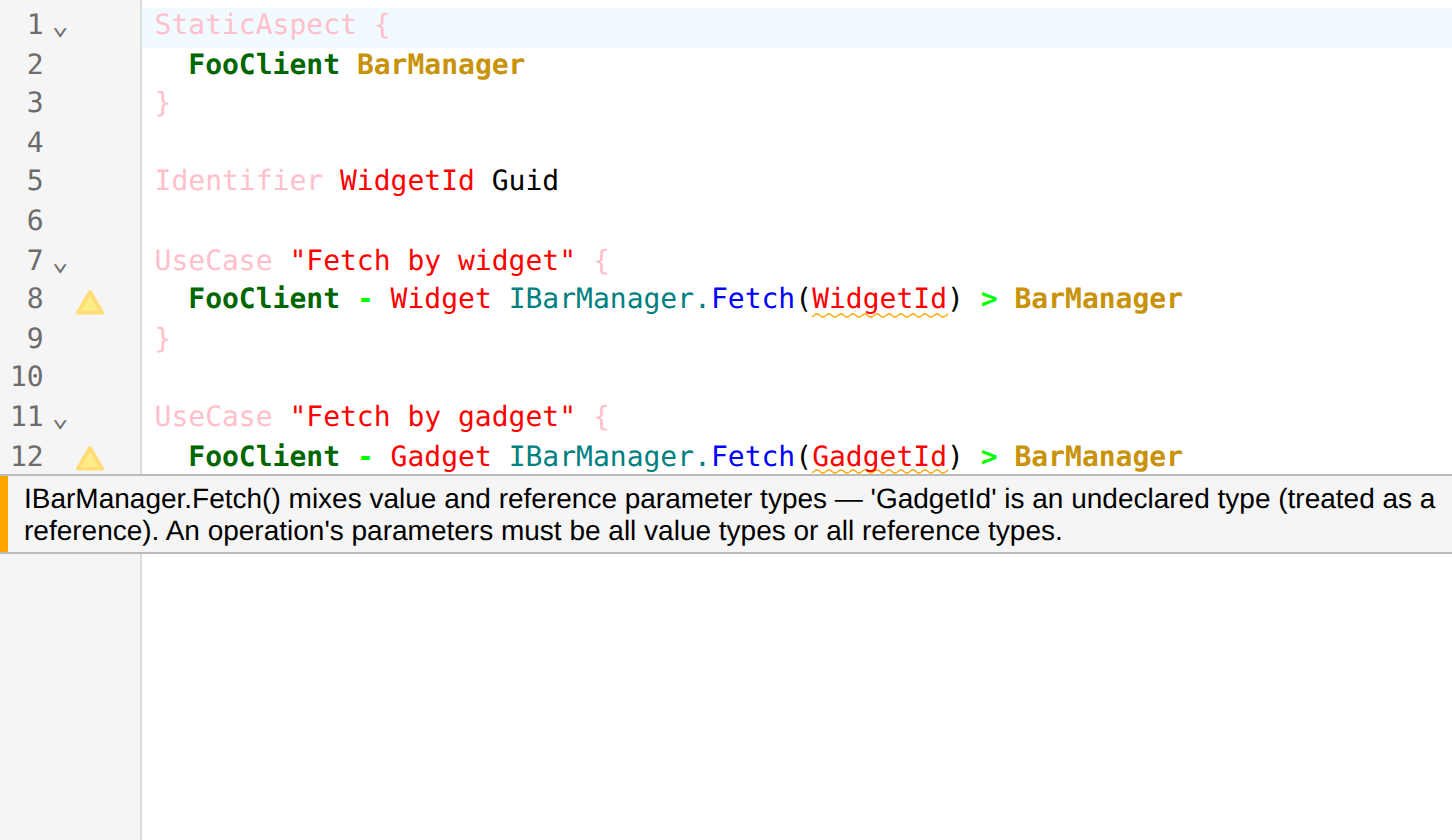Image resolution: width=1452 pixels, height=840 pixels.
Task: Click the green > arrow on line 12
Action: [989, 457]
